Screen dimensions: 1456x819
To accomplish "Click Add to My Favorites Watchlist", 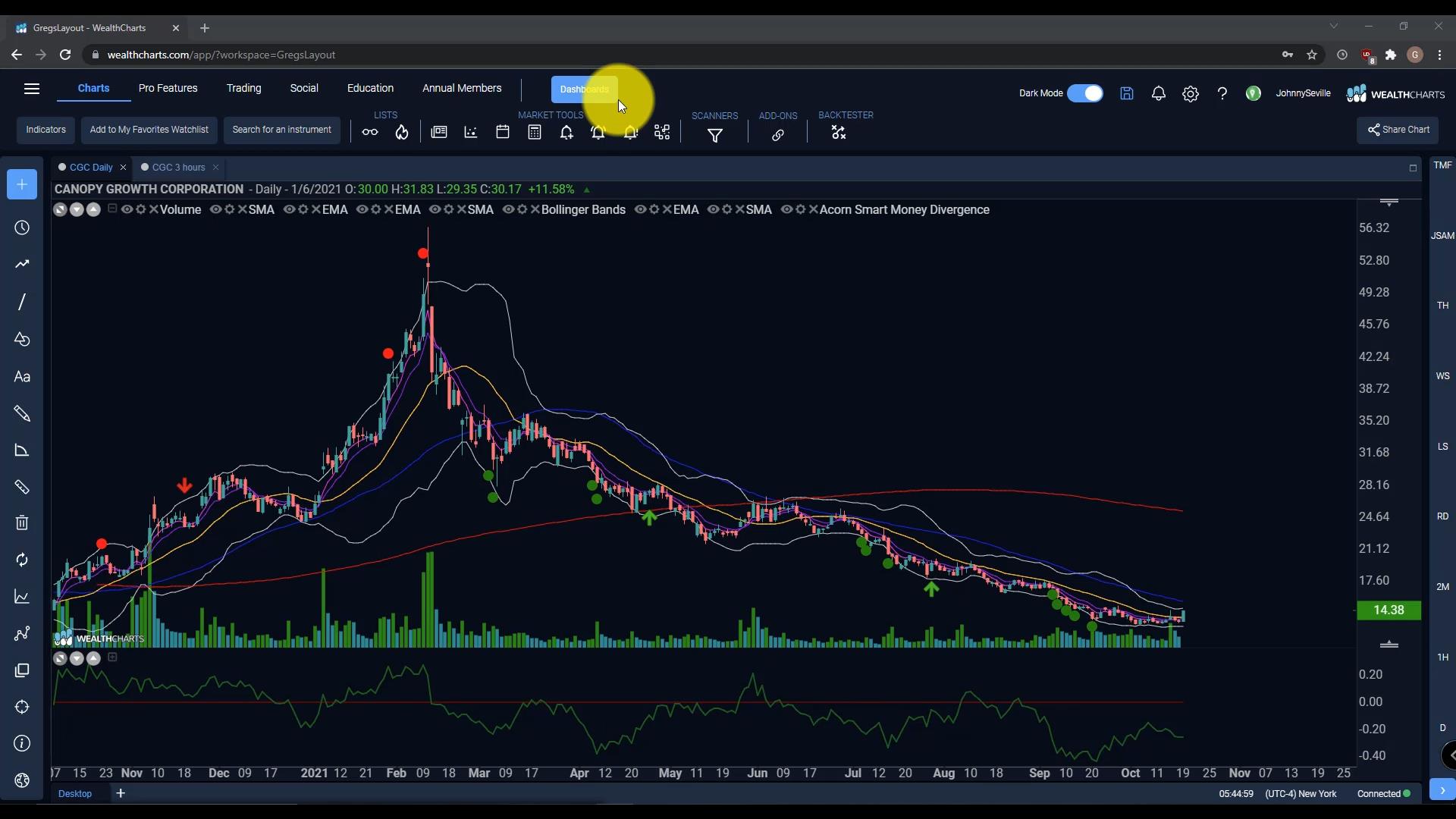I will [149, 130].
